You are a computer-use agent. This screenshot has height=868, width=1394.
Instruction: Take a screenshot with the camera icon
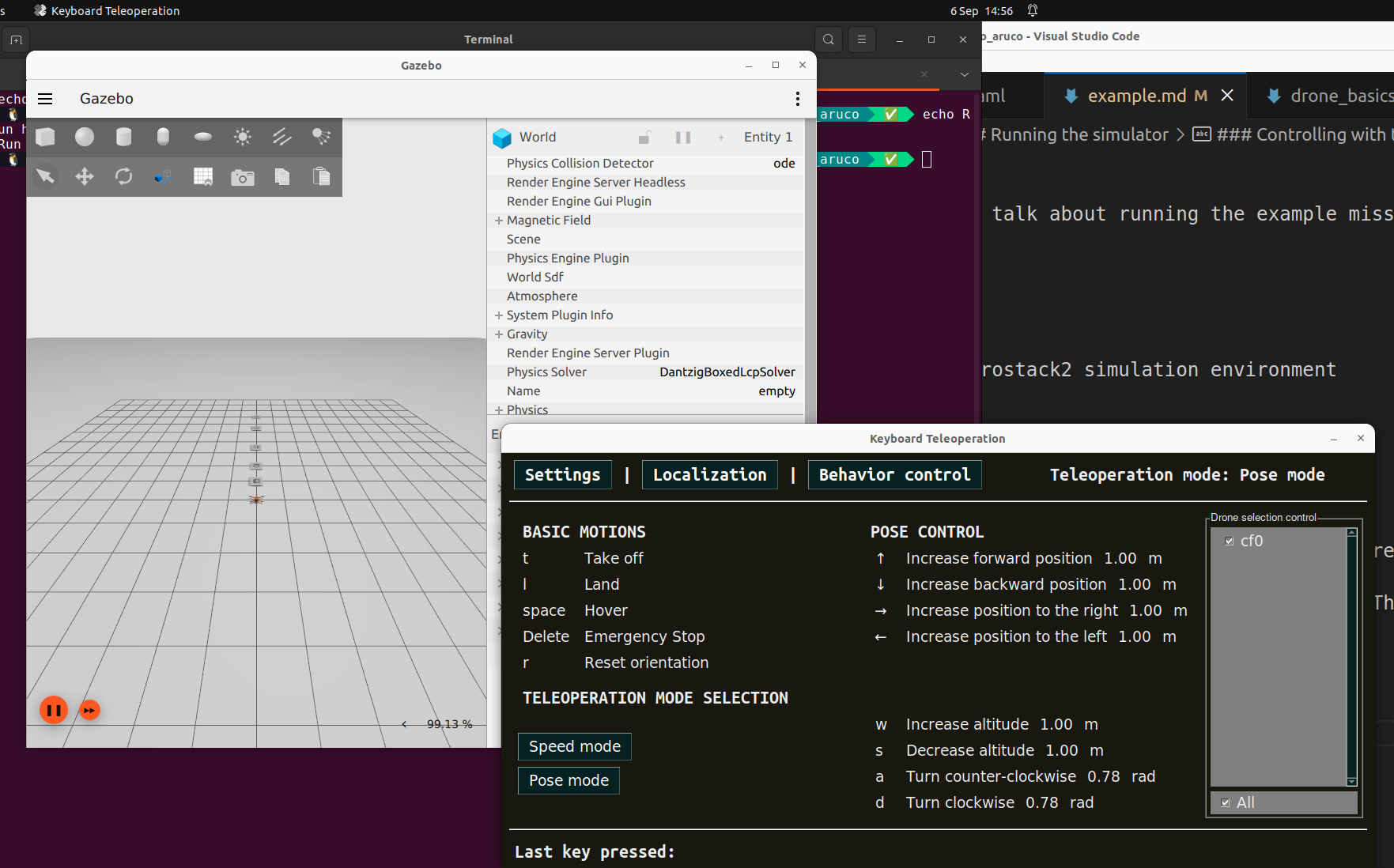pyautogui.click(x=243, y=177)
